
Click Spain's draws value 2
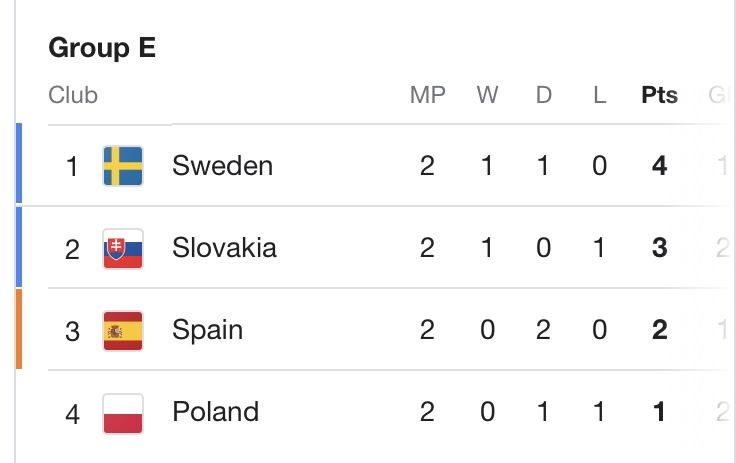point(543,330)
